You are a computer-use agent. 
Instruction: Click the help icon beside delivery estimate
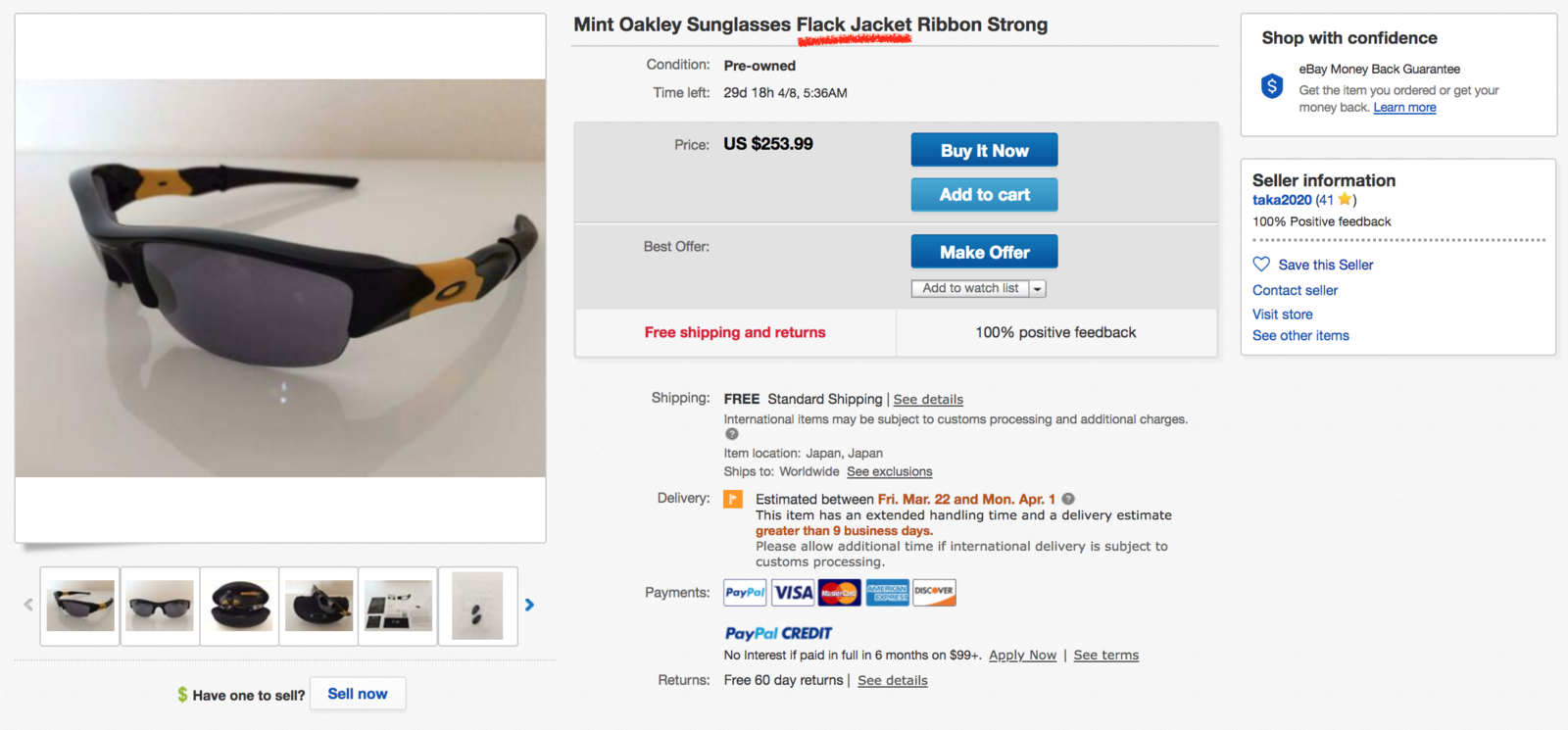pos(1068,499)
